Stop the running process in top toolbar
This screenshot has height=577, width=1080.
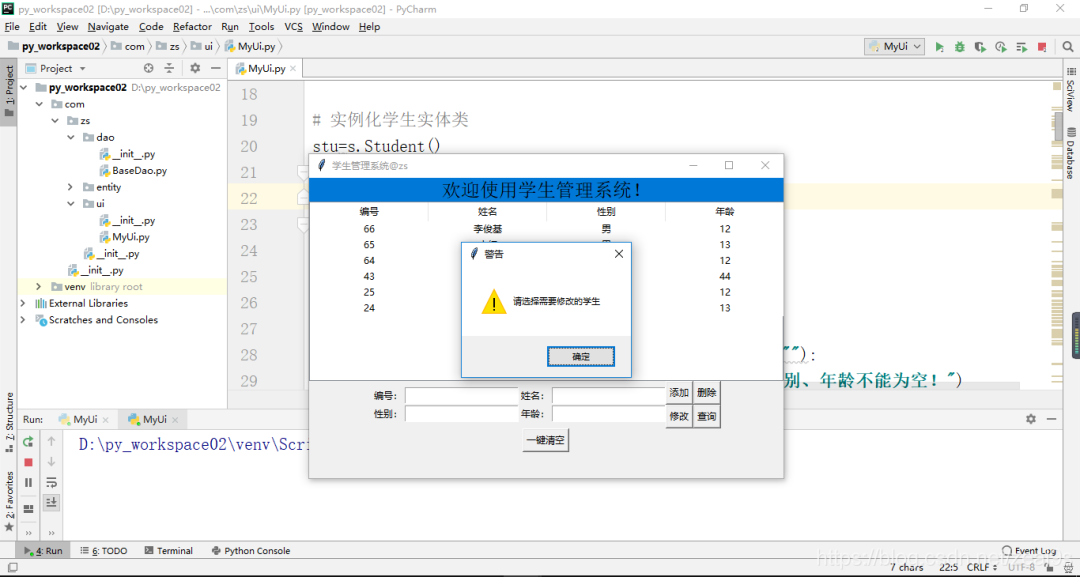tap(1041, 47)
